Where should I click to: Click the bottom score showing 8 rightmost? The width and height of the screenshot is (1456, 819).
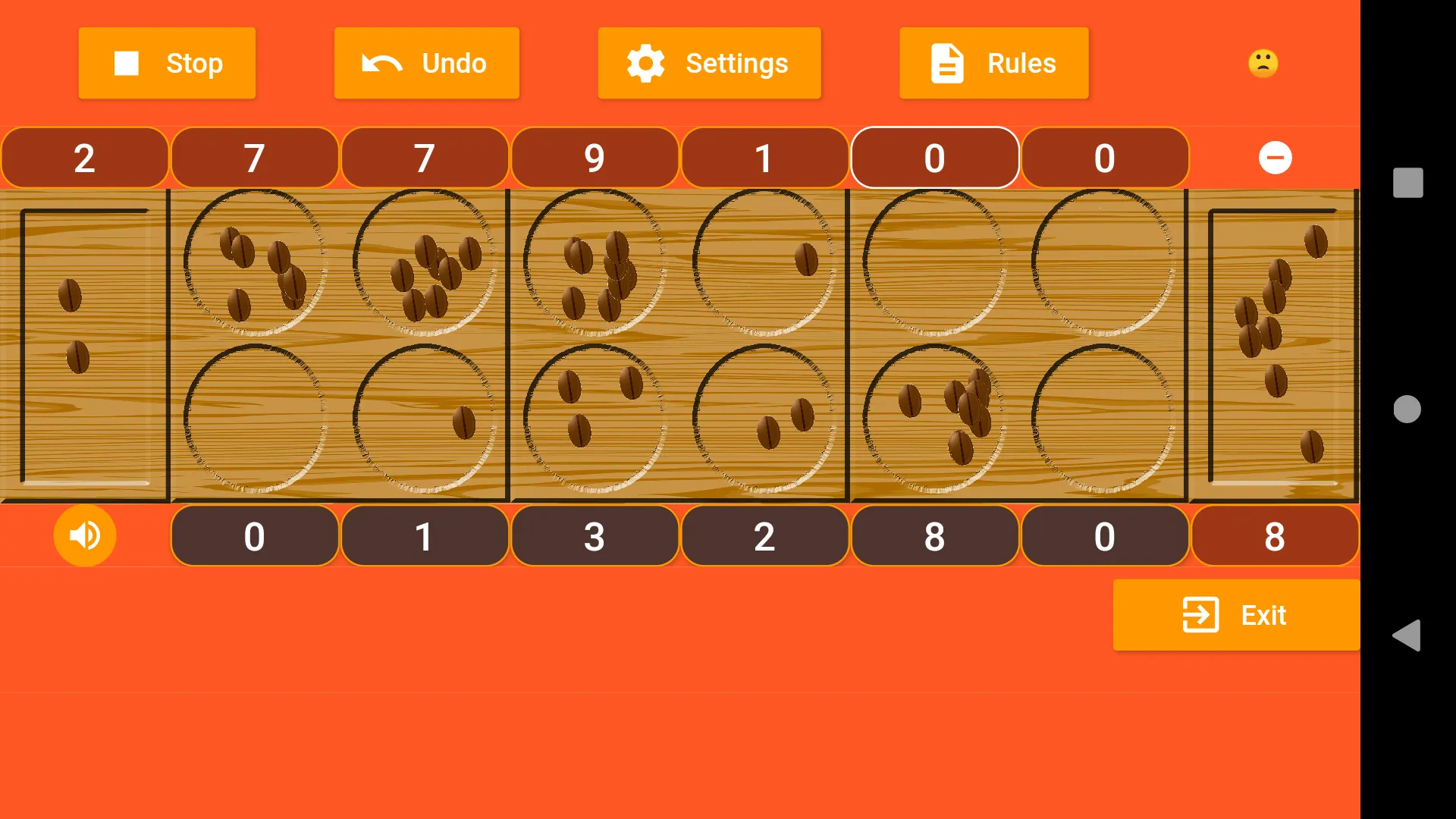(1275, 536)
